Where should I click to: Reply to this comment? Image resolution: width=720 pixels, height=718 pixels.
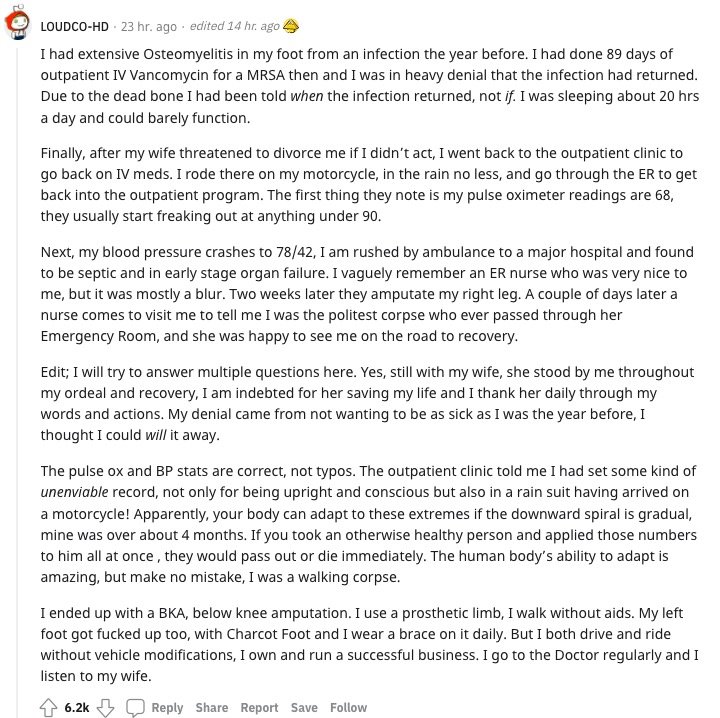pos(167,707)
